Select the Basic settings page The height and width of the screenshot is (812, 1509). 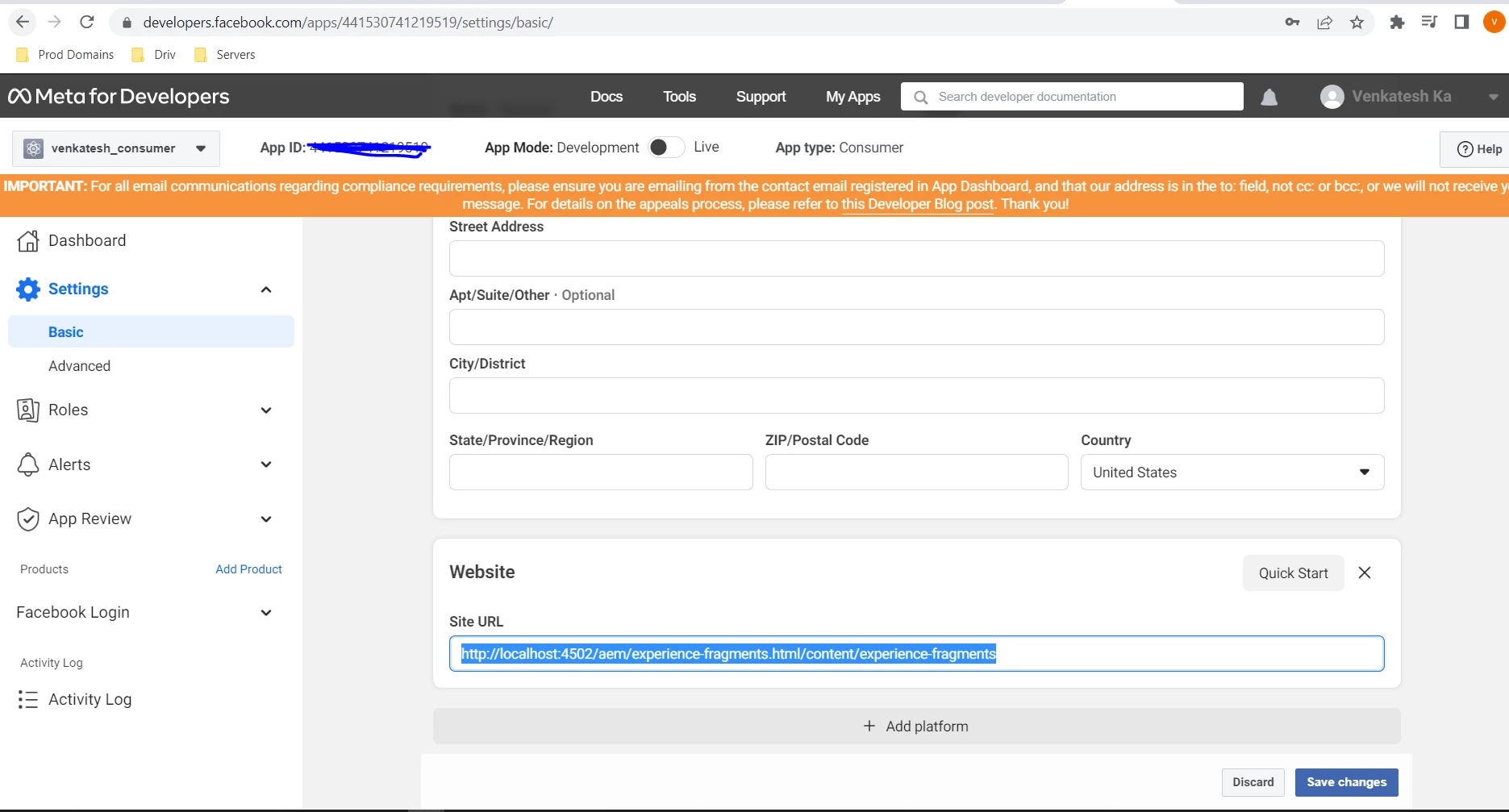(151, 332)
